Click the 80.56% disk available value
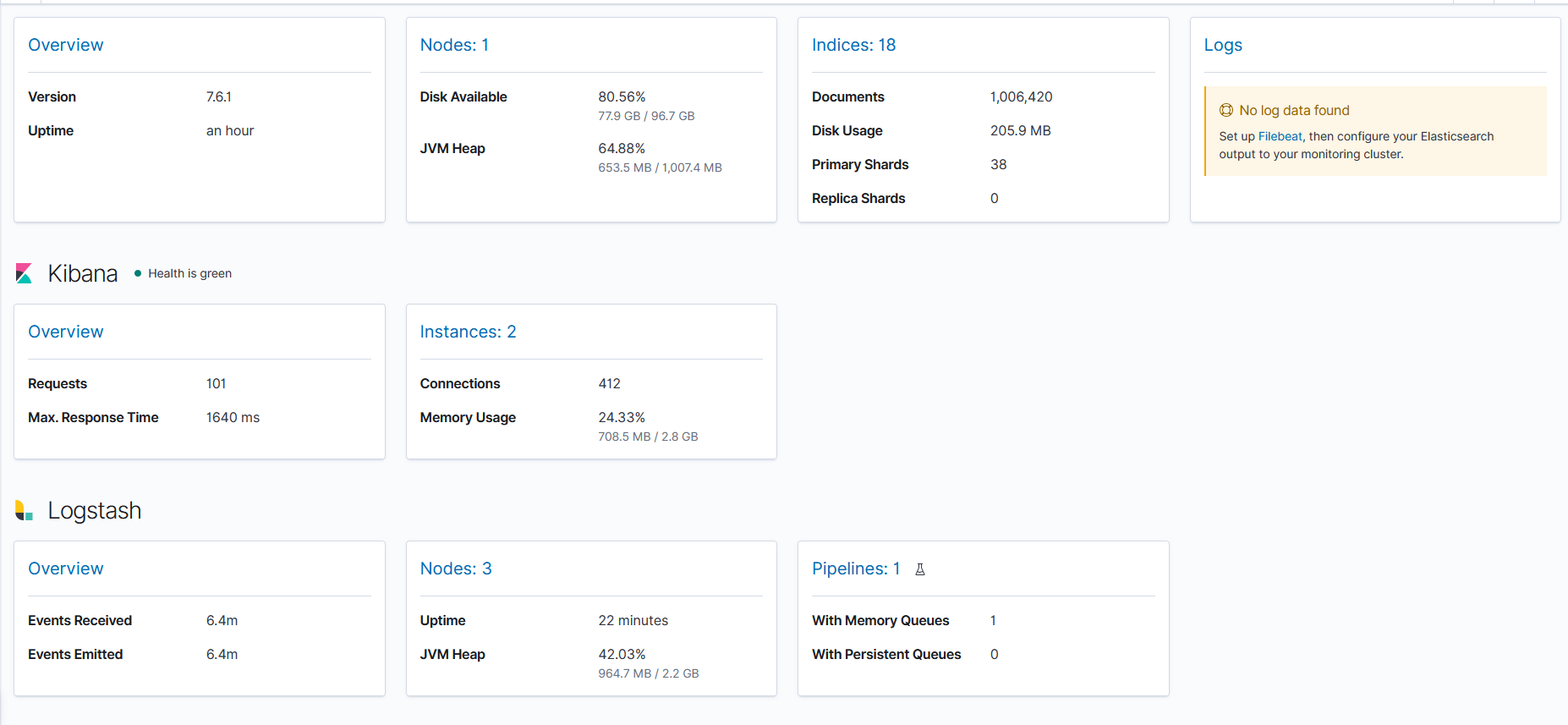The image size is (1568, 725). pyautogui.click(x=622, y=96)
